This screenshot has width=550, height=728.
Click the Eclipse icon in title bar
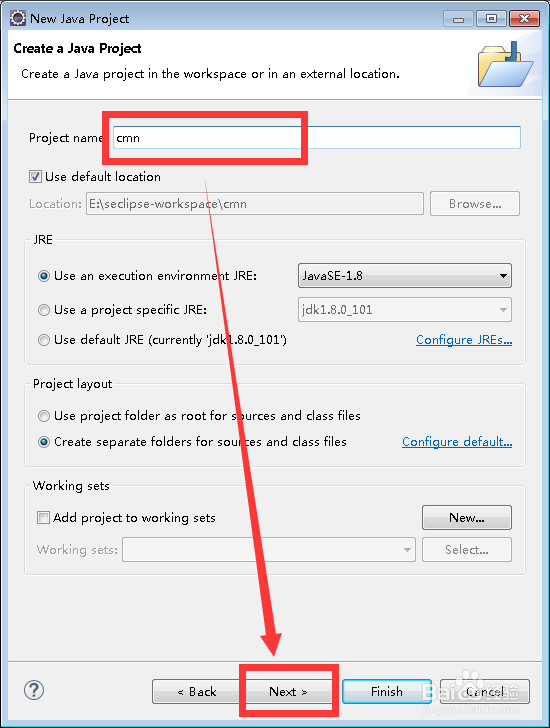click(x=18, y=19)
